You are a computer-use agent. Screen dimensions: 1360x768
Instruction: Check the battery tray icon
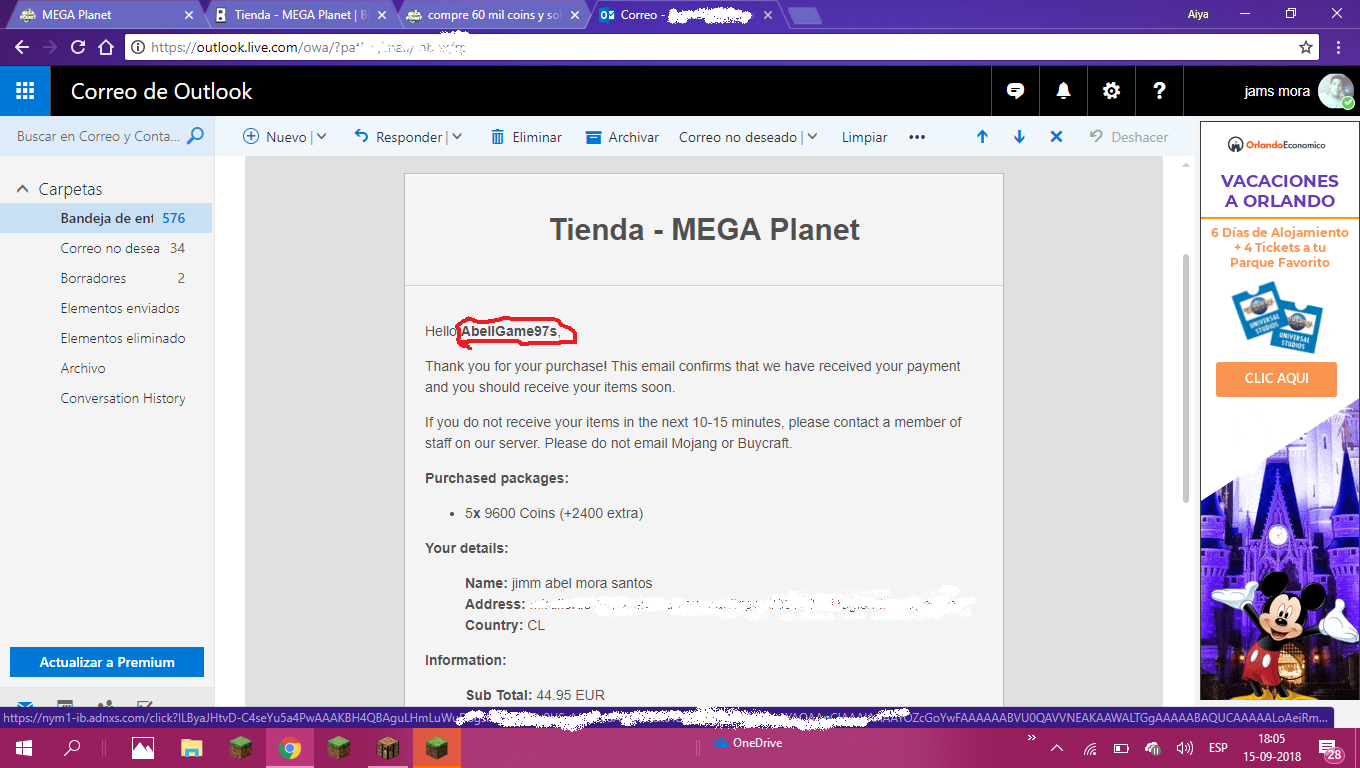pyautogui.click(x=1121, y=748)
